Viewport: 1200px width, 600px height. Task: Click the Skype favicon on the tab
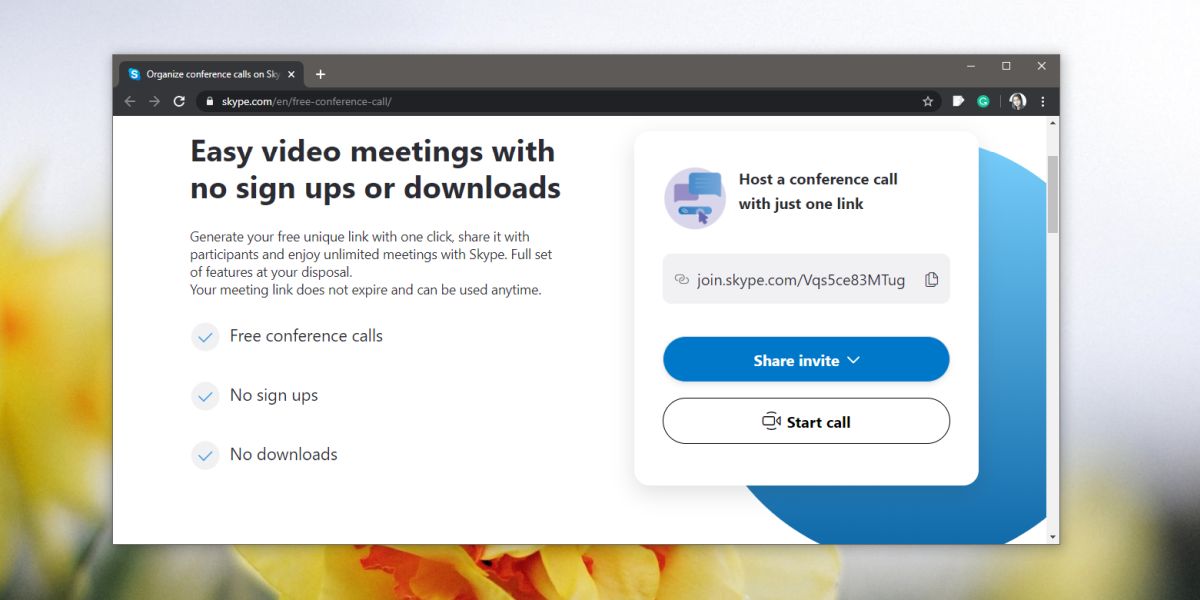pos(134,74)
